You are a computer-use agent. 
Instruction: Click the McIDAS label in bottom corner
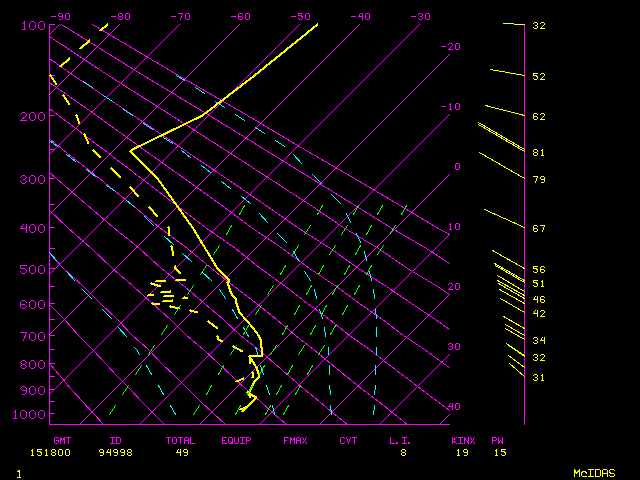coord(594,472)
